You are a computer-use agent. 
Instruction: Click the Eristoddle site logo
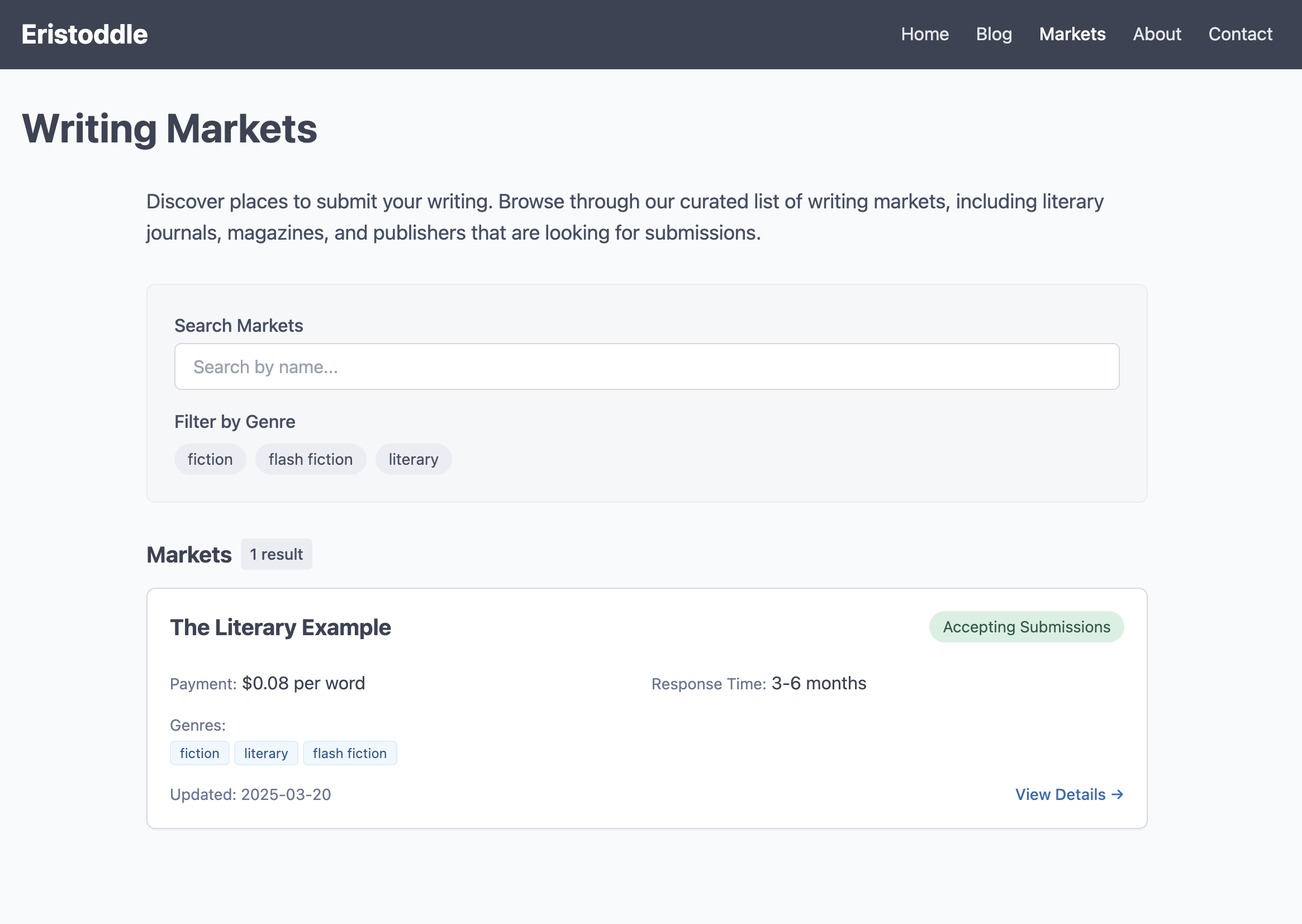point(84,34)
